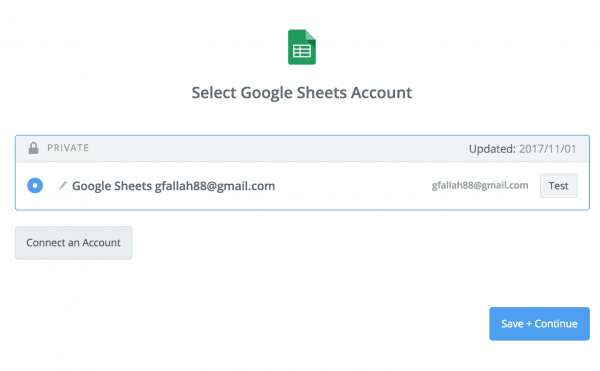Click the Updated 2017/11/01 date text
The width and height of the screenshot is (600, 371).
pyautogui.click(x=522, y=149)
